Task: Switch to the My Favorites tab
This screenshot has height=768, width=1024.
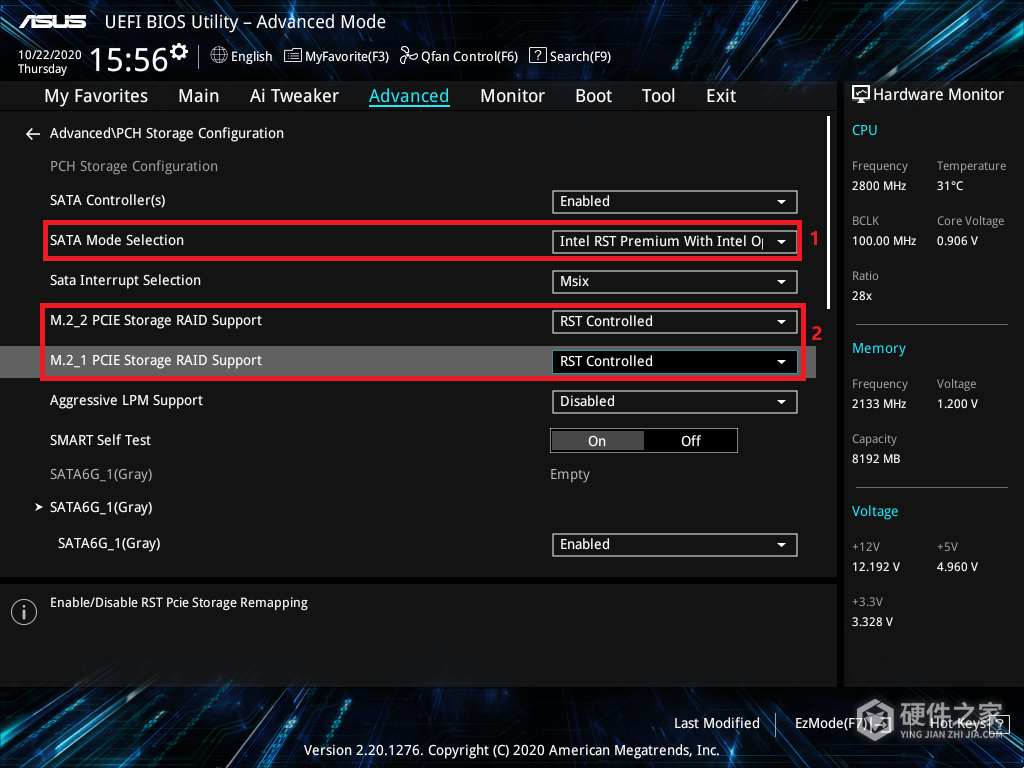Action: pos(96,96)
